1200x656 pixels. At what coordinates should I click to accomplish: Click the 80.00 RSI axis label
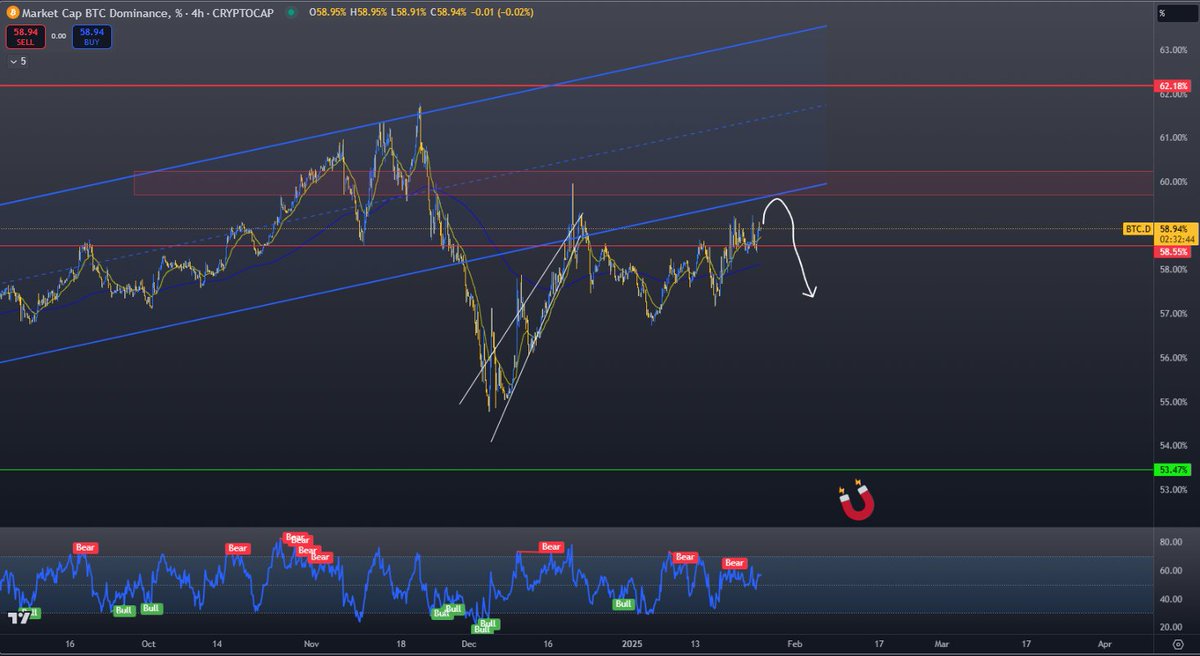pyautogui.click(x=1171, y=542)
